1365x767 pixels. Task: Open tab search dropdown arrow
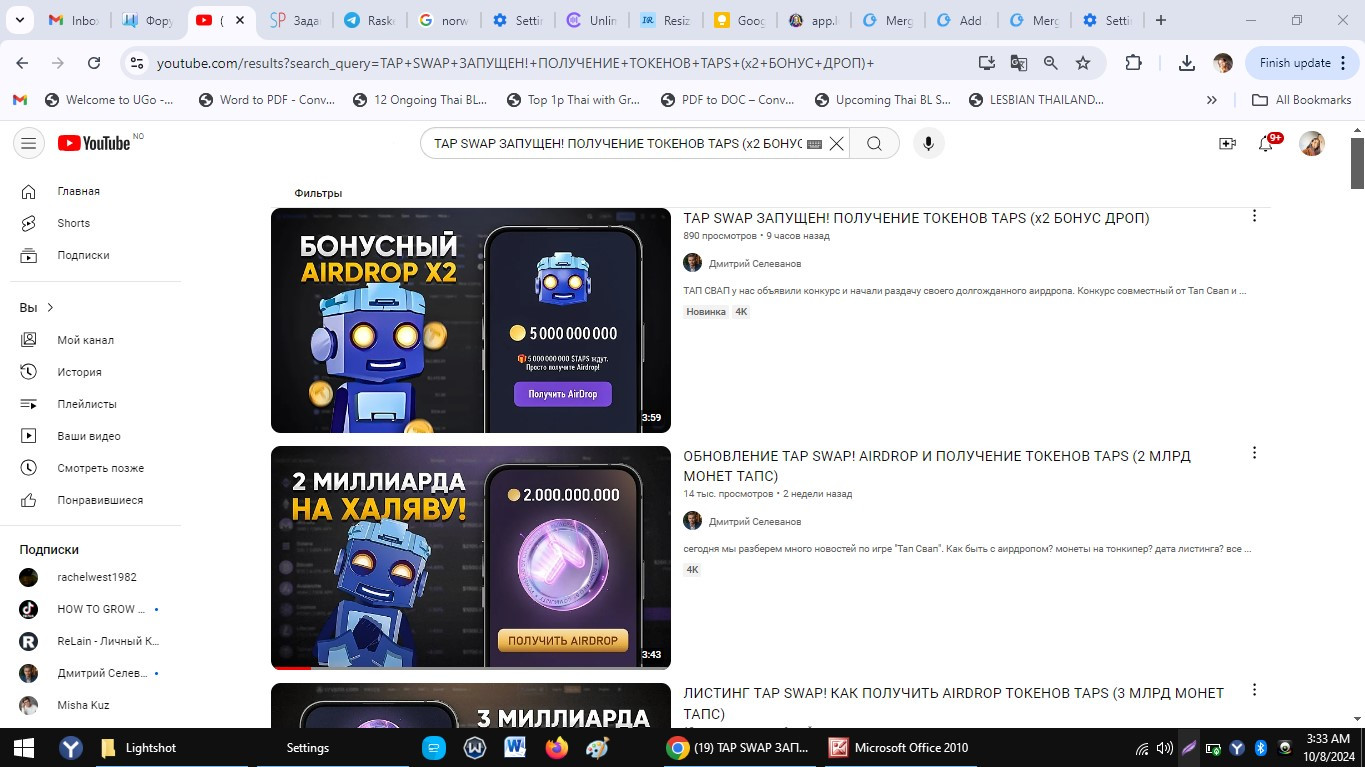tap(22, 20)
